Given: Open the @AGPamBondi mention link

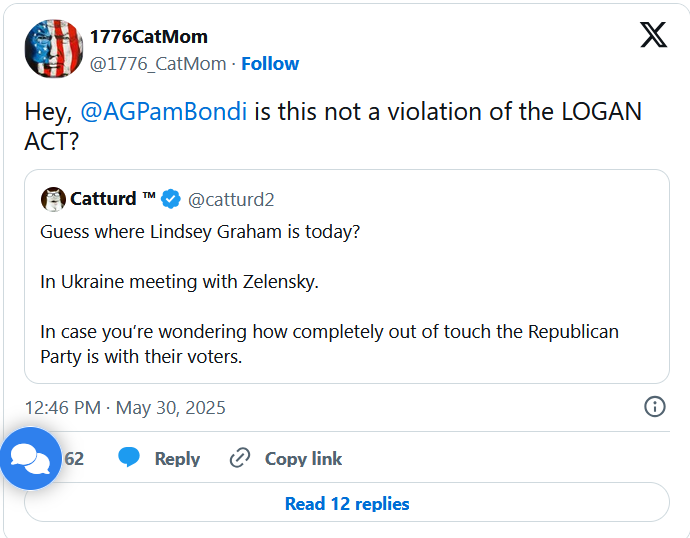Looking at the screenshot, I should pyautogui.click(x=163, y=111).
